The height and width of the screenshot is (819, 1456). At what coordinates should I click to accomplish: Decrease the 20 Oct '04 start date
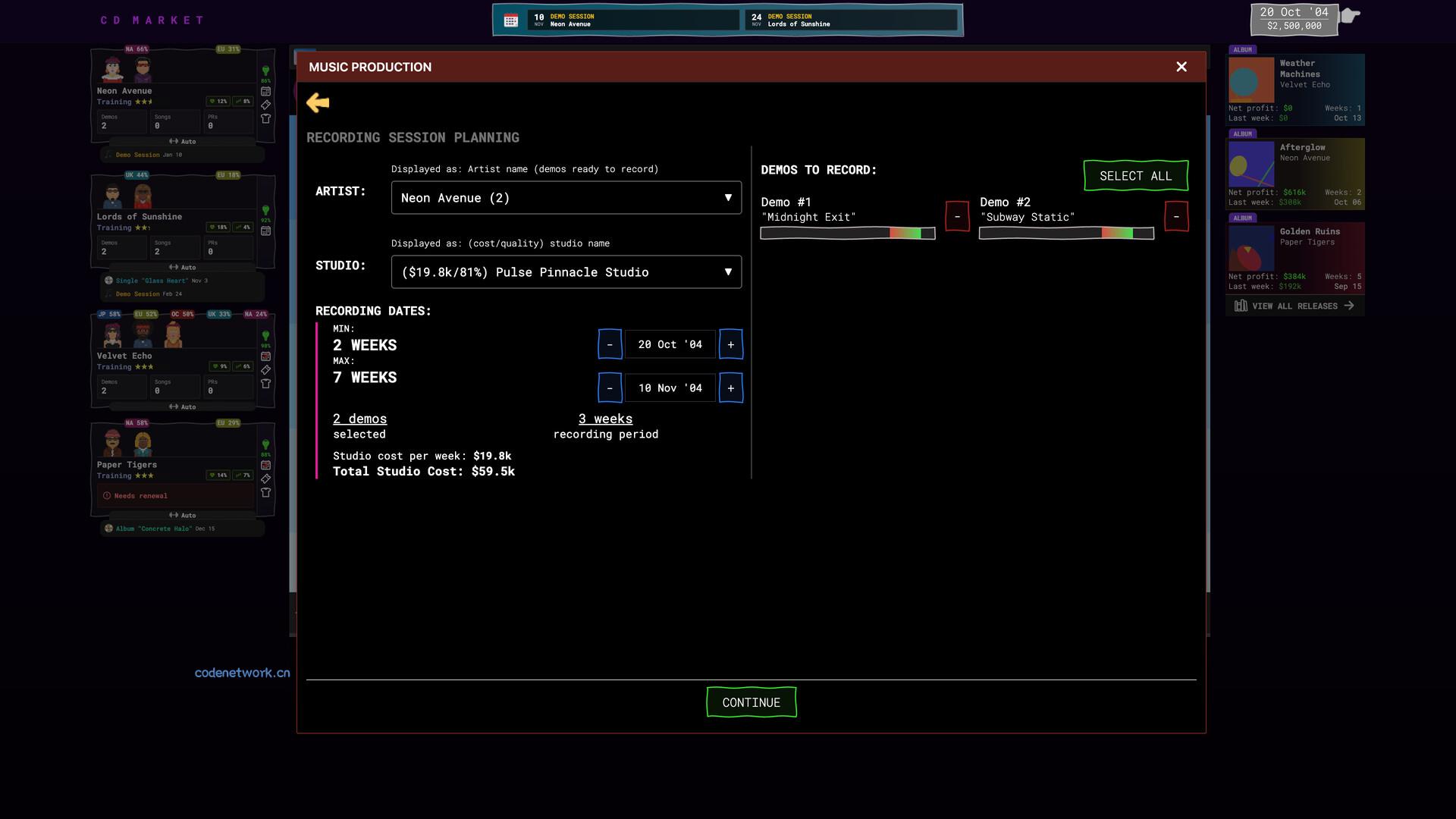tap(610, 344)
